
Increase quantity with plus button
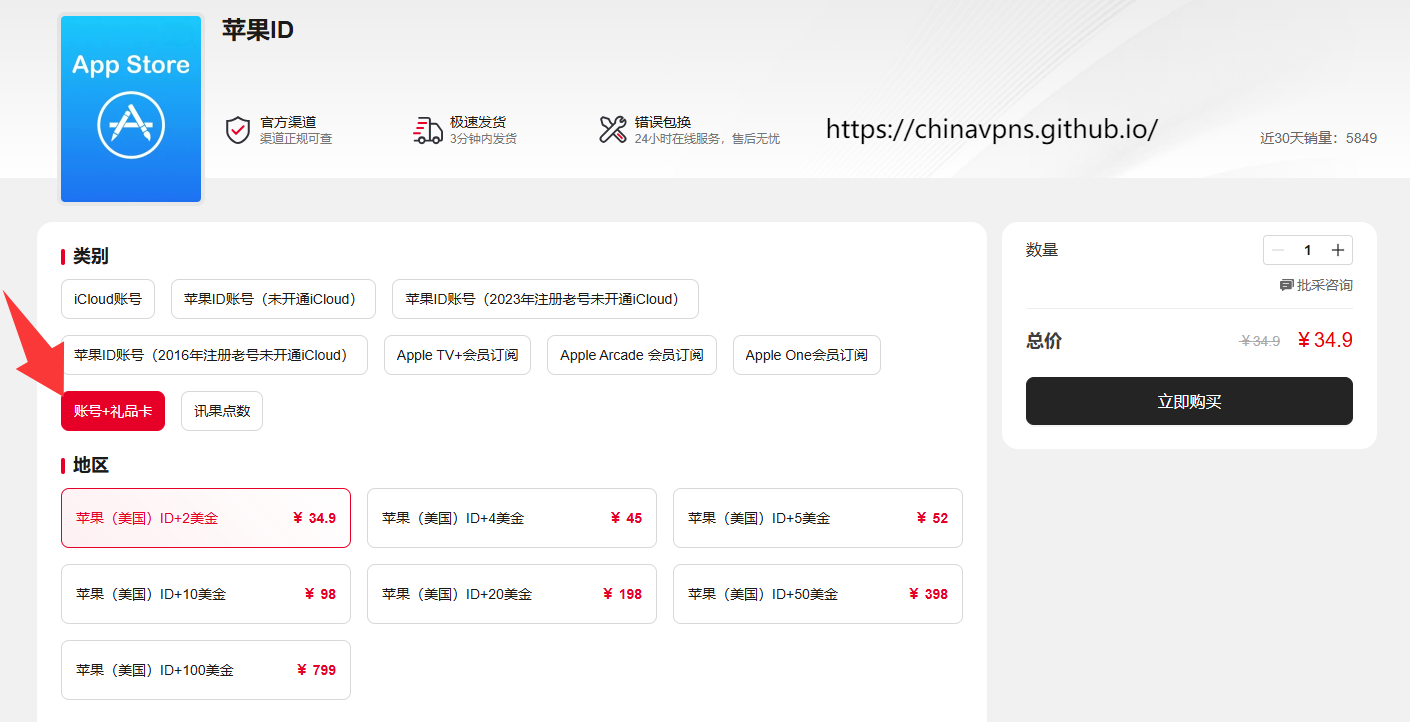pos(1338,250)
